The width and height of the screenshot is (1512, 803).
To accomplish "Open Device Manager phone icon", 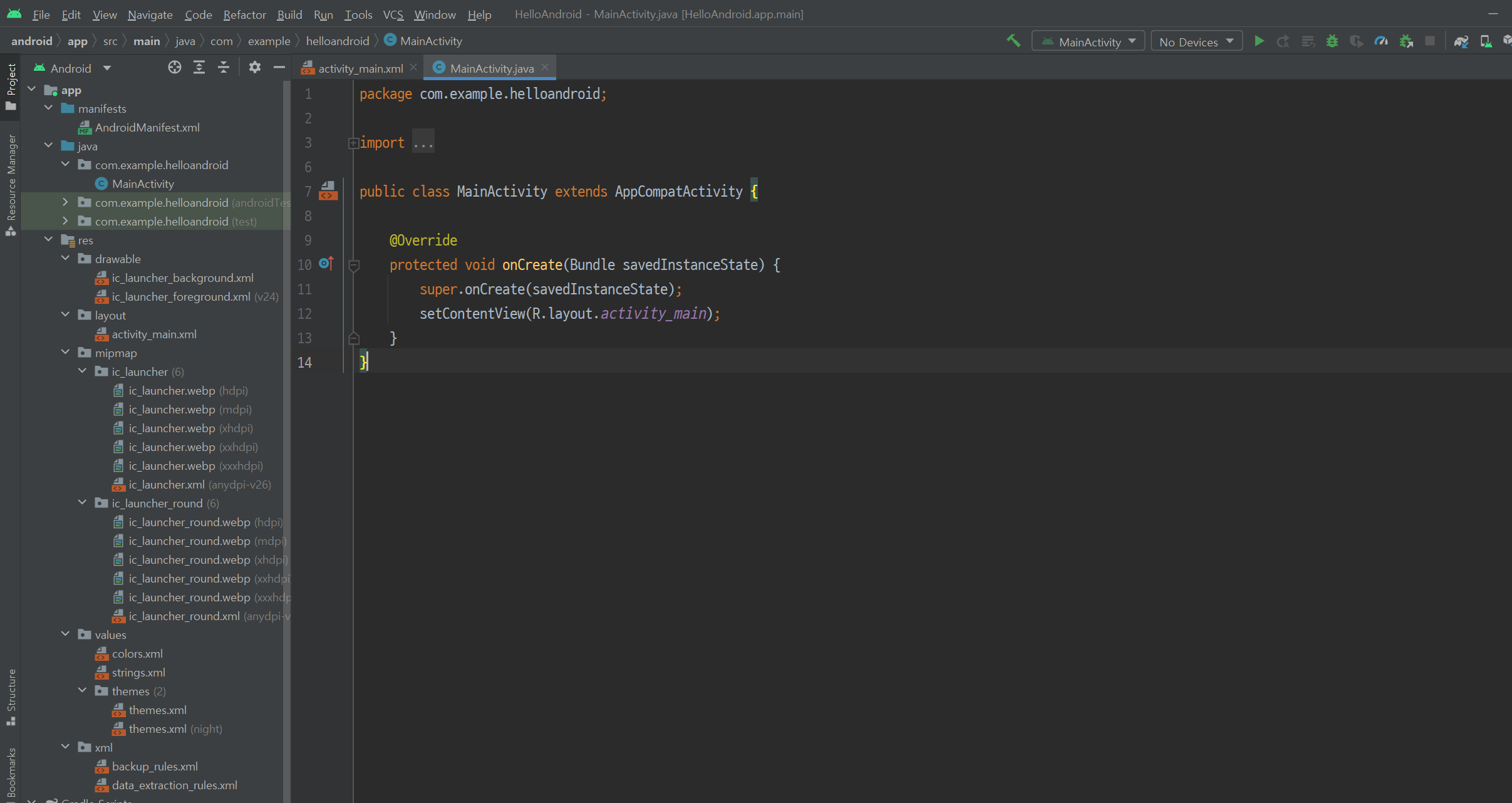I will [x=1485, y=41].
